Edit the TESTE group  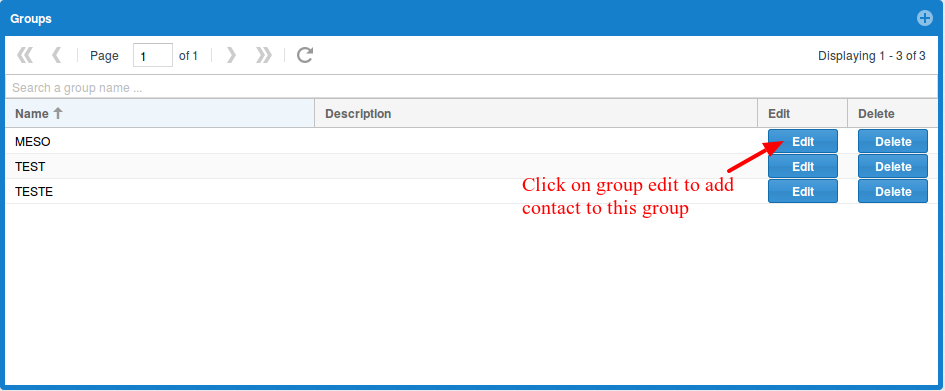(803, 192)
